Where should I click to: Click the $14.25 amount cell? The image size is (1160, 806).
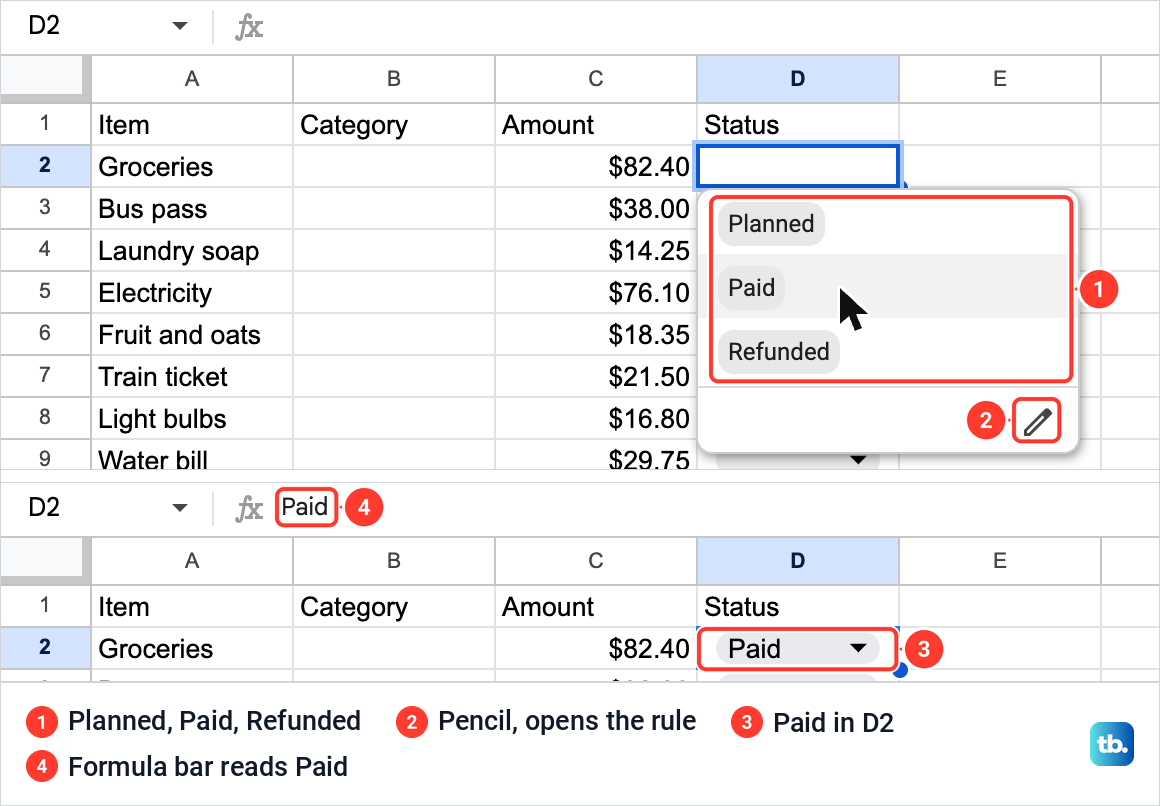point(596,250)
